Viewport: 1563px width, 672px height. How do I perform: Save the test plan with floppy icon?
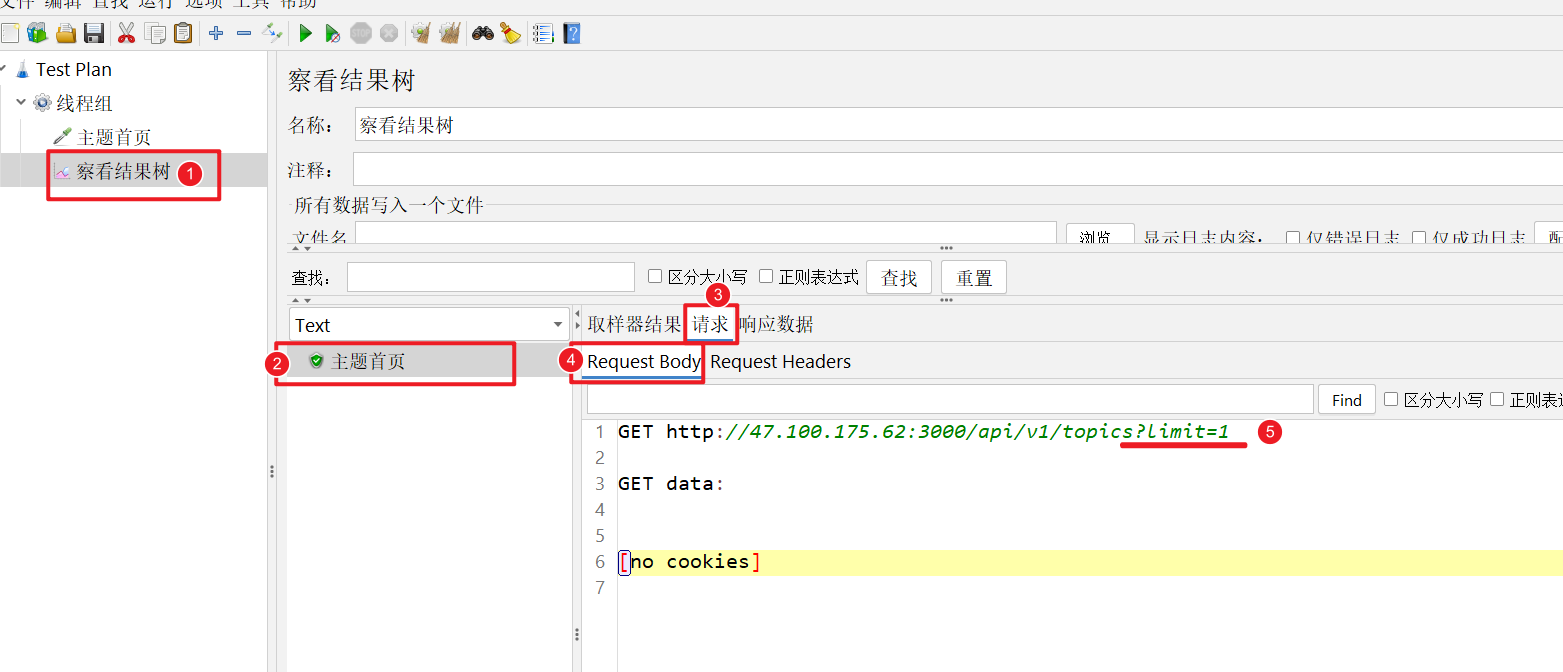94,33
